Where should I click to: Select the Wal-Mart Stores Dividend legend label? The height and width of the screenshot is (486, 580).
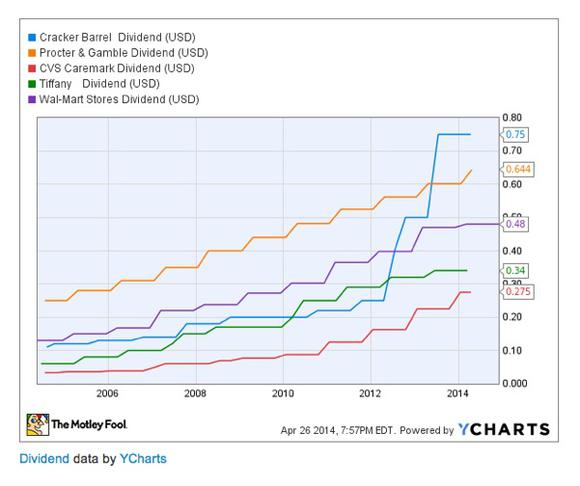[119, 99]
